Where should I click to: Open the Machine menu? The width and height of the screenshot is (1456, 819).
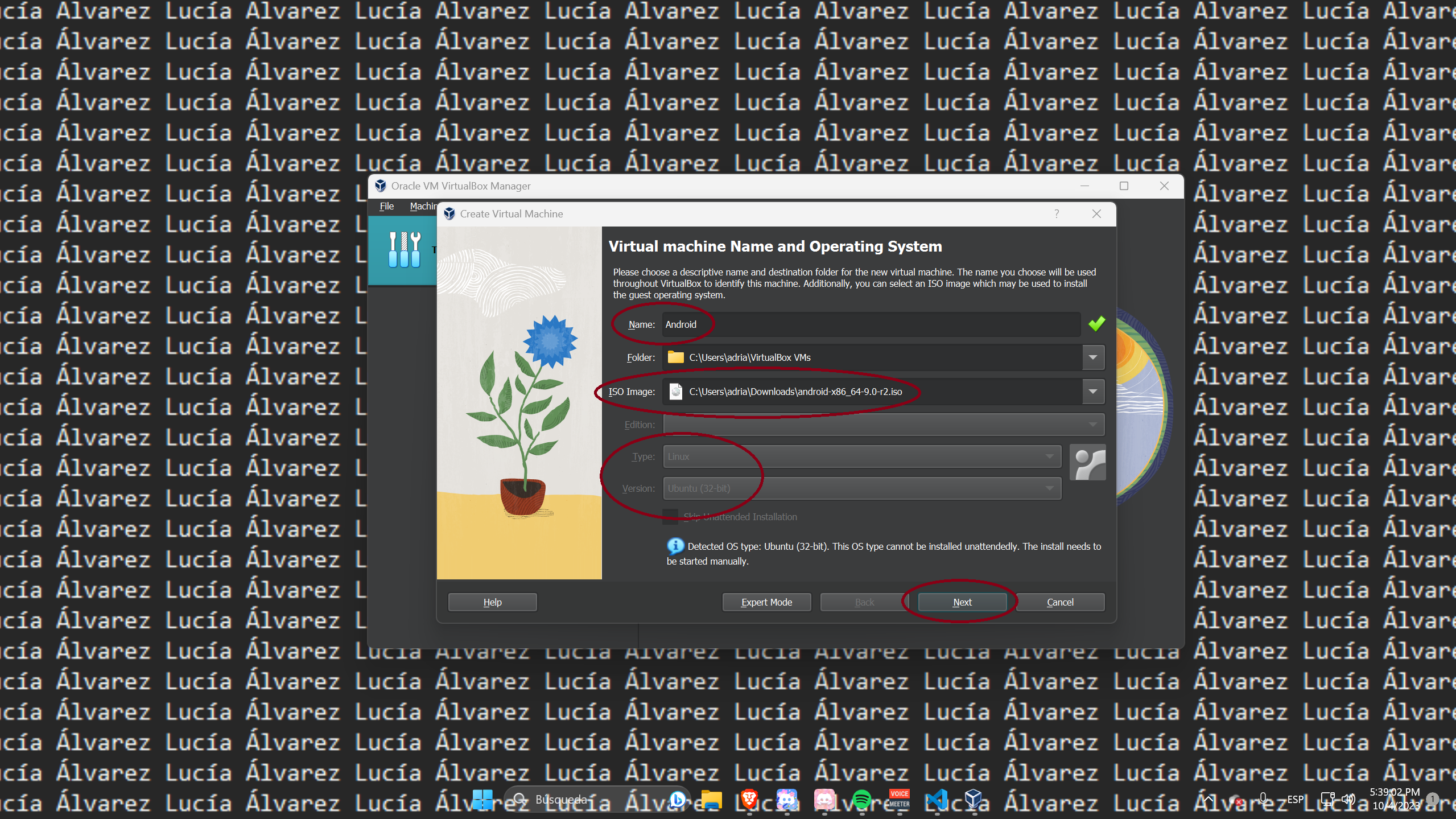click(x=423, y=206)
